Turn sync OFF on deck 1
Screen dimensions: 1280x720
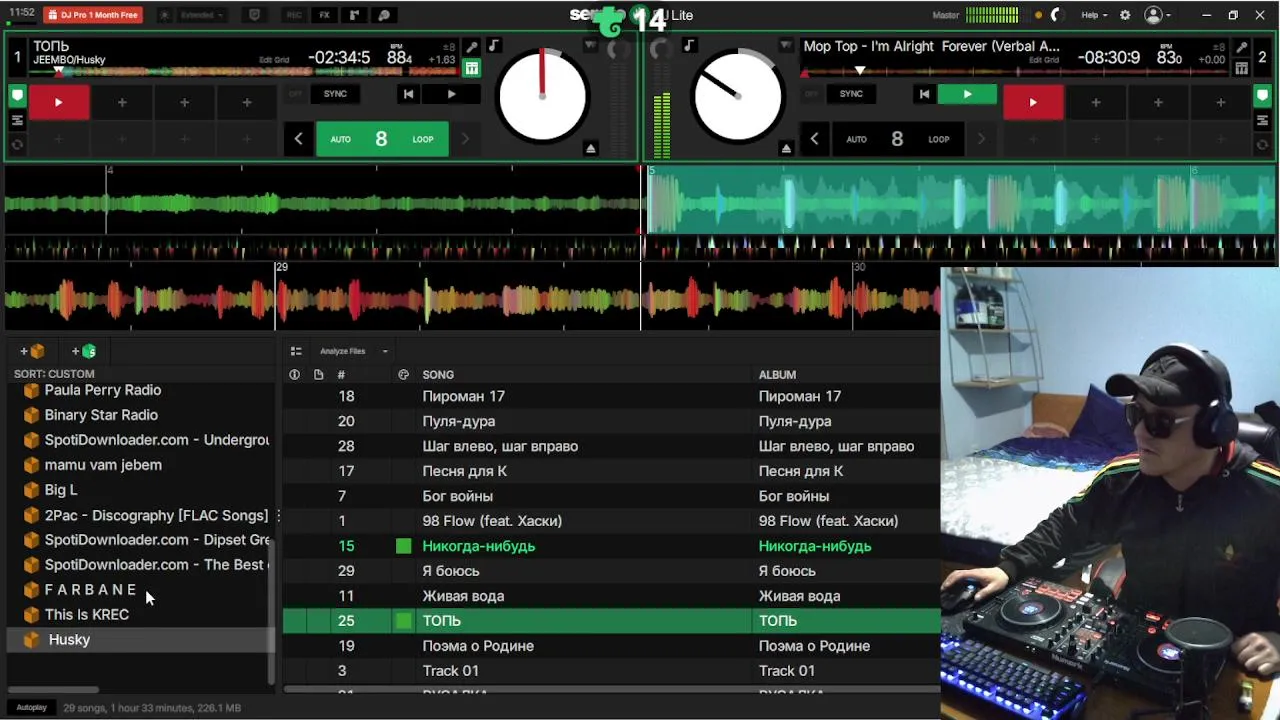(x=295, y=94)
